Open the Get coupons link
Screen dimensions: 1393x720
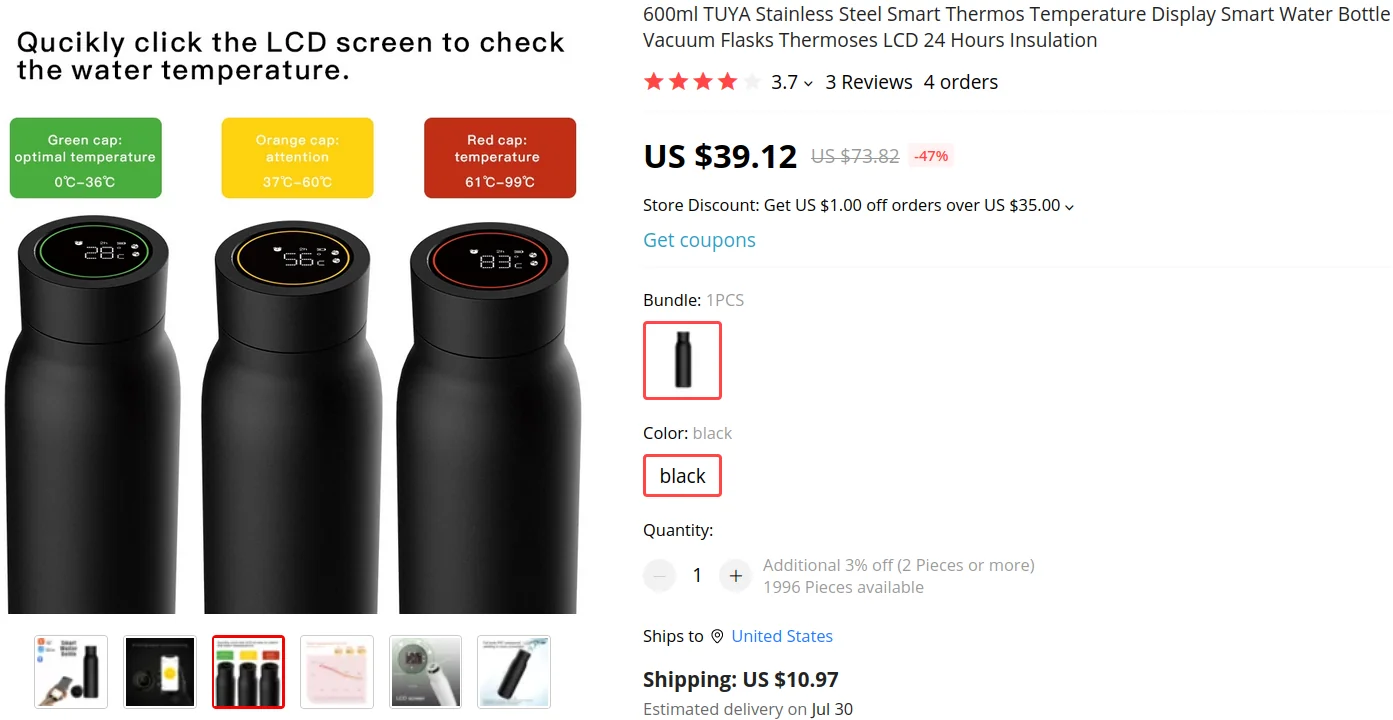click(x=699, y=240)
